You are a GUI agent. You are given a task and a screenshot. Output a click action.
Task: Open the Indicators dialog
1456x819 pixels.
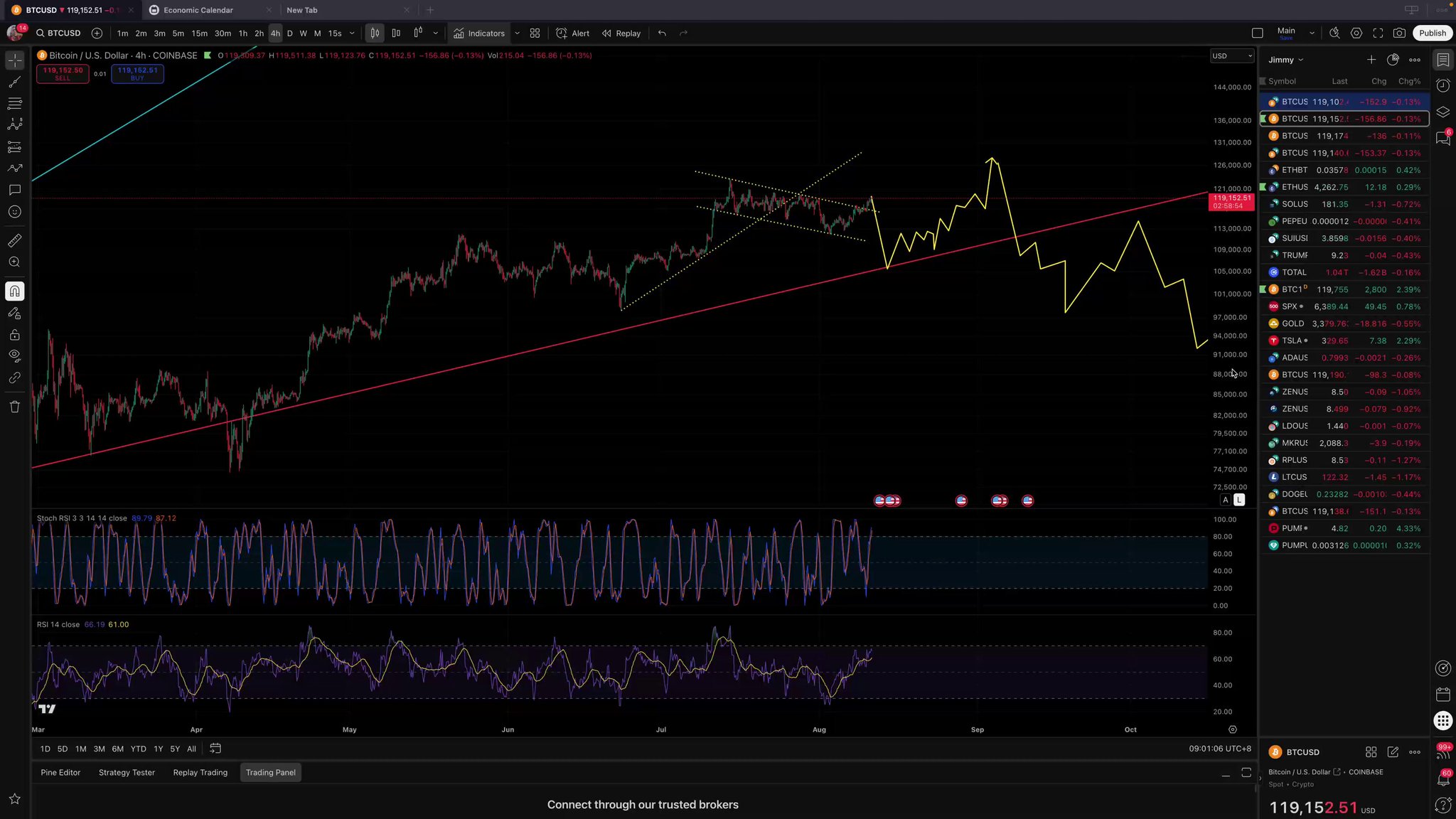point(479,33)
